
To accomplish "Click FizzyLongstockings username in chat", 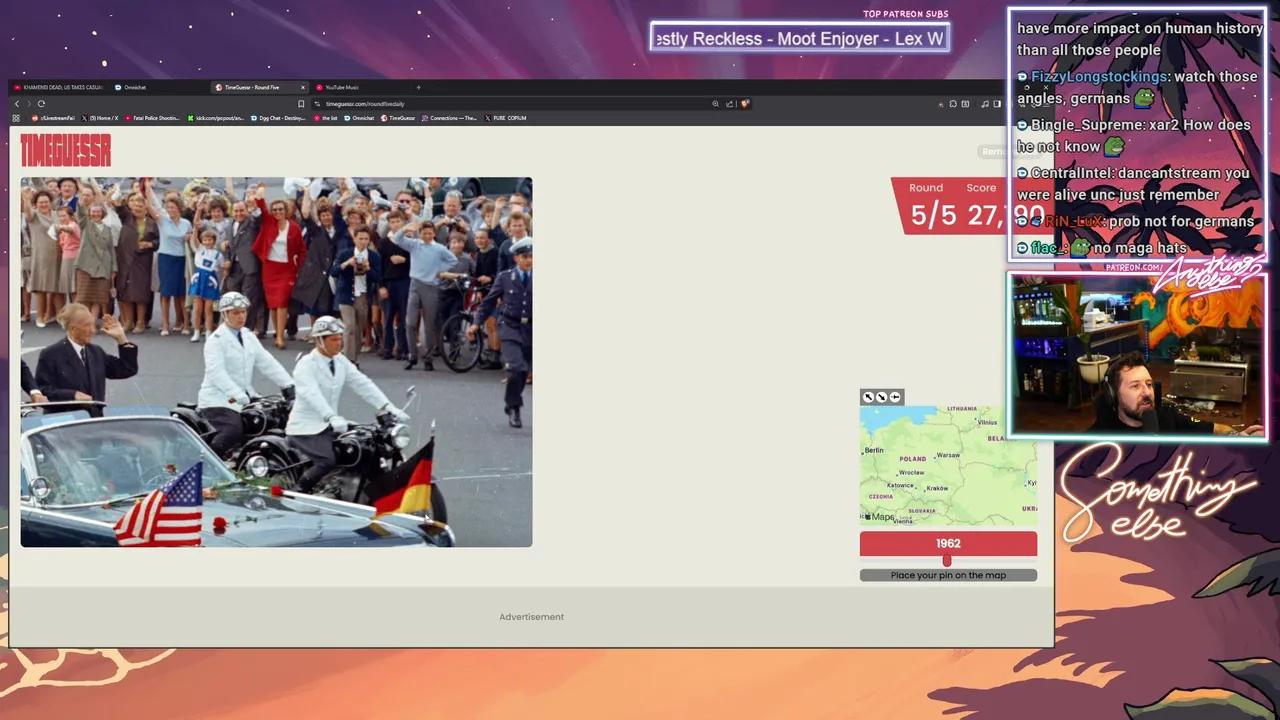I will (x=1099, y=76).
